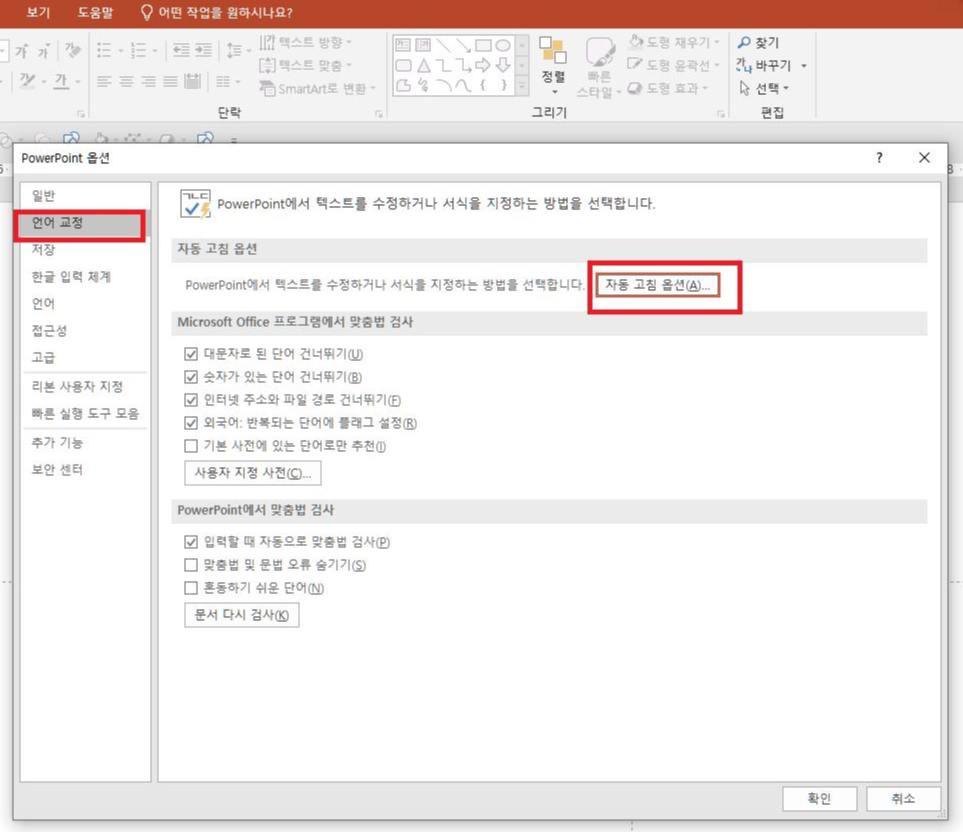Open the 텍스트 맞춤 dropdown
The image size is (963, 832).
[305, 65]
